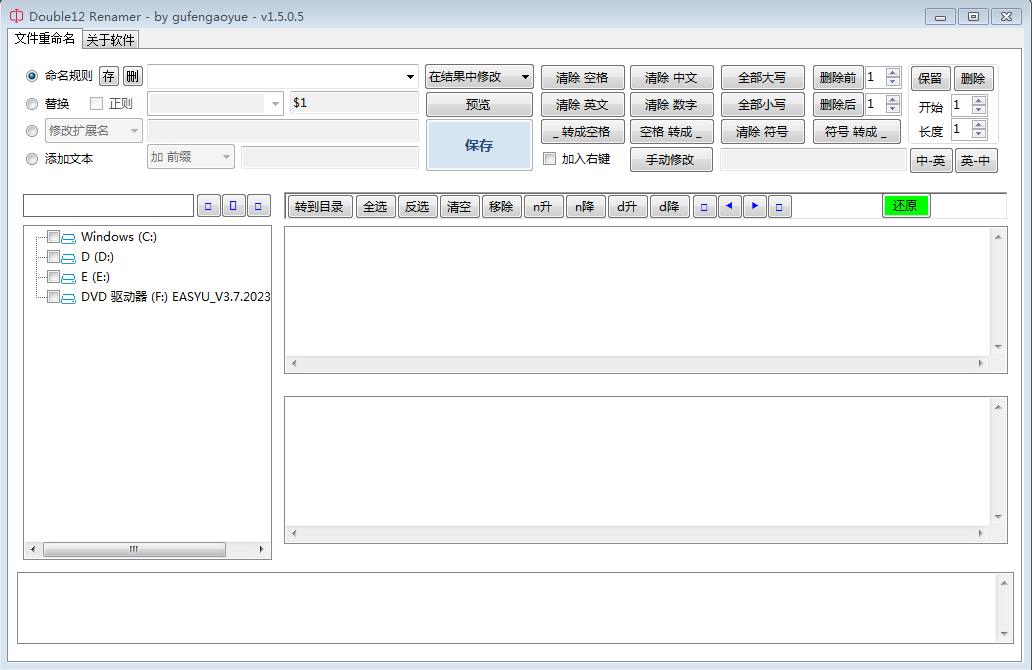Screen dimensions: 1032x670
Task: Open the 在结果中修改 dropdown
Action: pyautogui.click(x=478, y=77)
